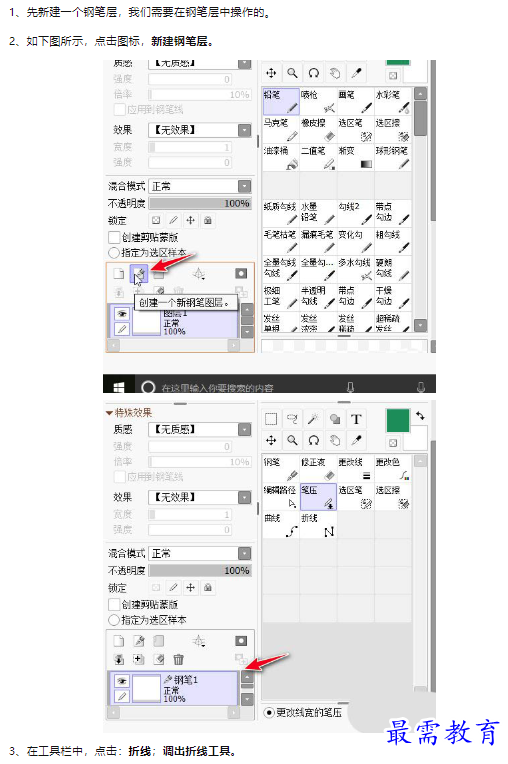
Task: Click the 钢笔1 layer thumbnail
Action: pos(147,688)
